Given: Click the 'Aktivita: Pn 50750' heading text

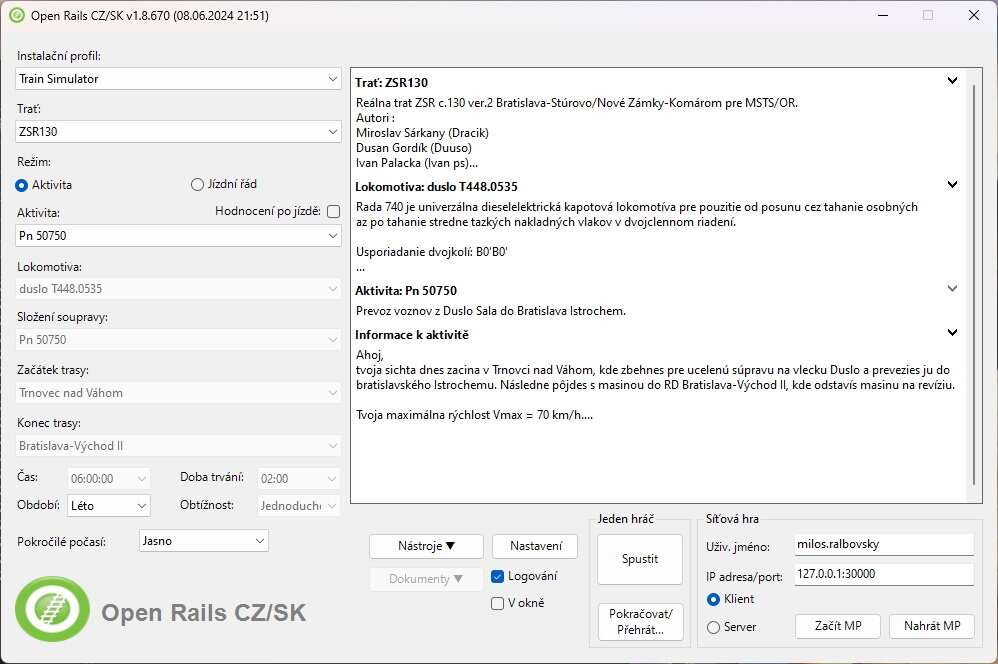Looking at the screenshot, I should click(x=406, y=291).
